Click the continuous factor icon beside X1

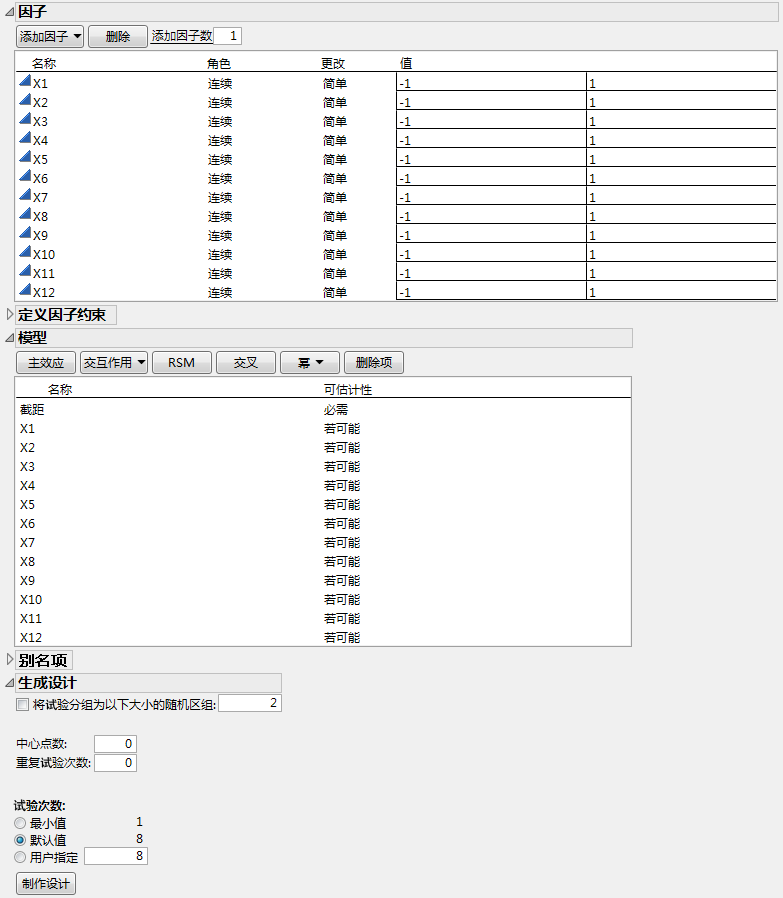pos(25,81)
